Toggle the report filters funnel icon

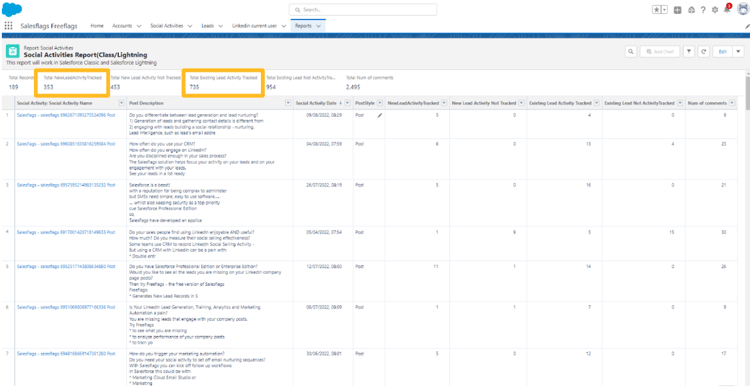[689, 52]
